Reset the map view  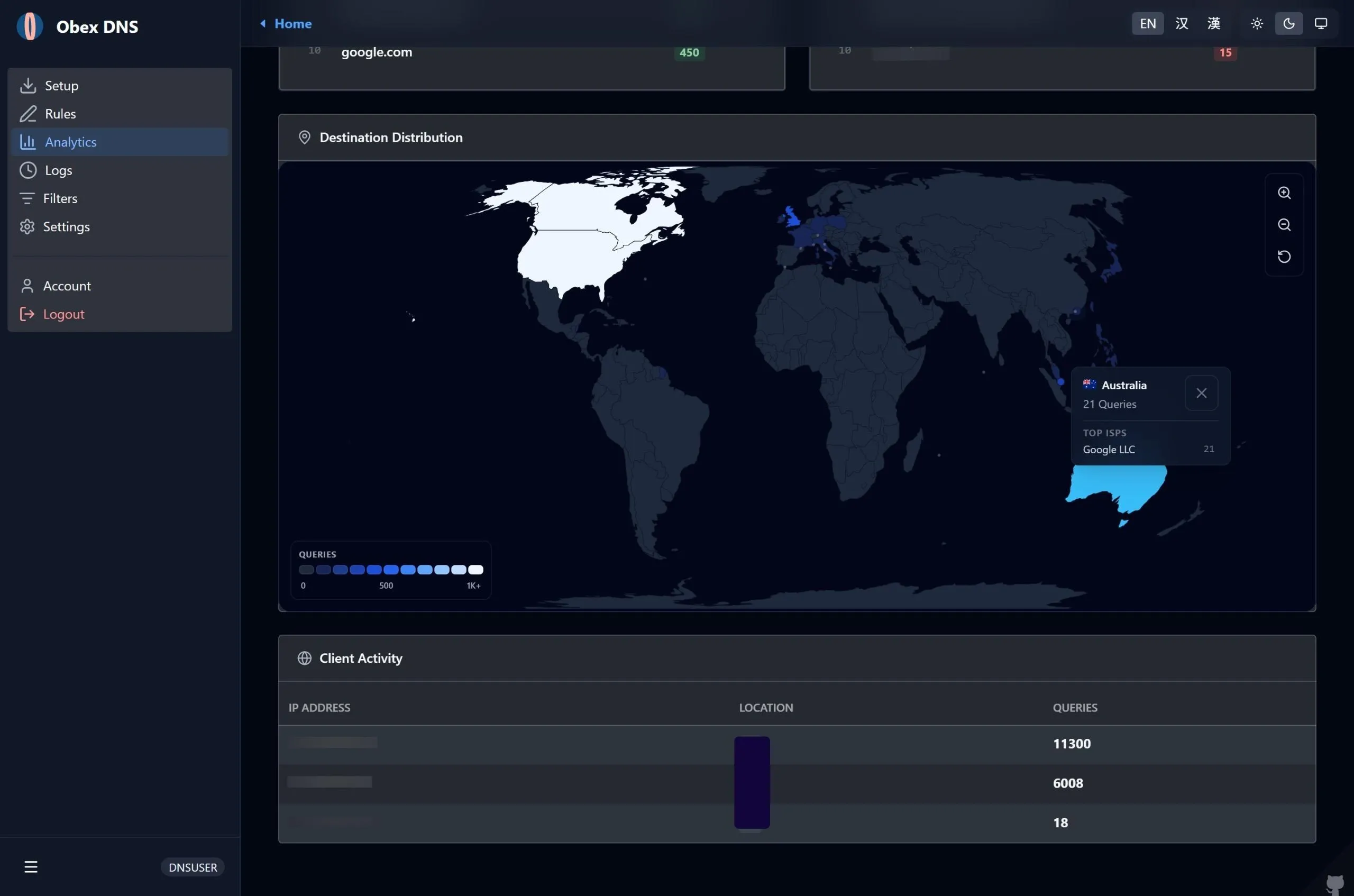point(1284,257)
